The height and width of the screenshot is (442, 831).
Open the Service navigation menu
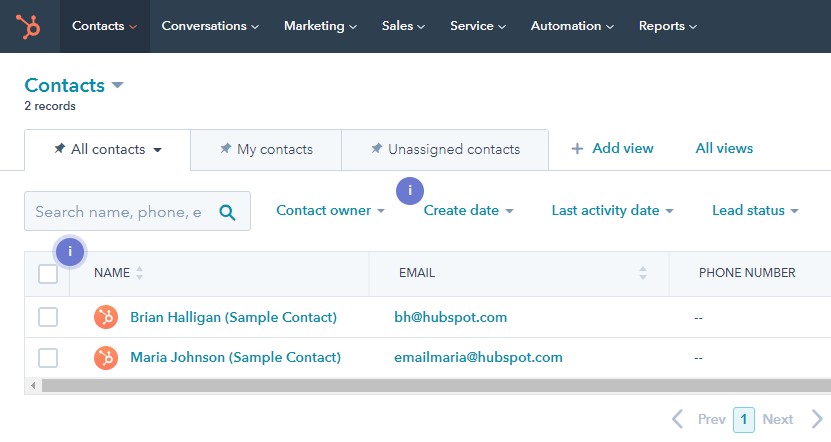tap(478, 26)
